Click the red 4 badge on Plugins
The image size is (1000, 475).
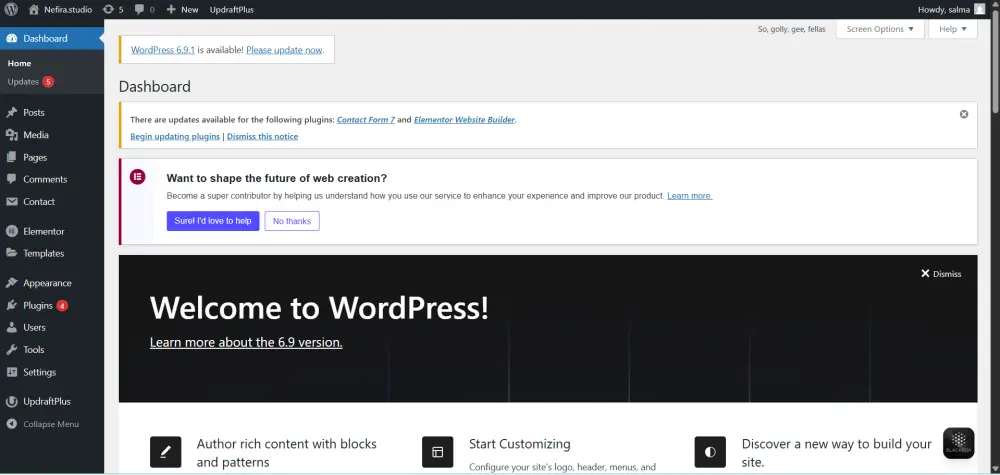62,305
